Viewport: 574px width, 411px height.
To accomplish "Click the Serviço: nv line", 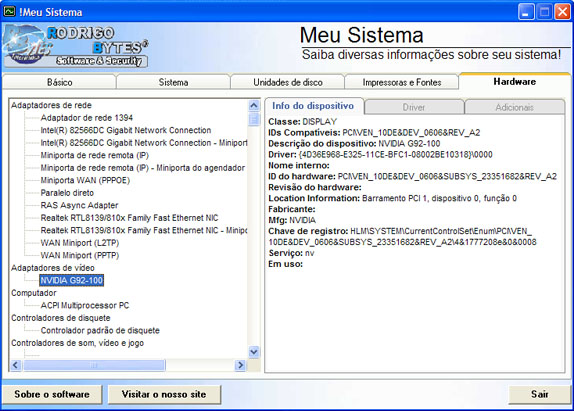I will tap(291, 253).
